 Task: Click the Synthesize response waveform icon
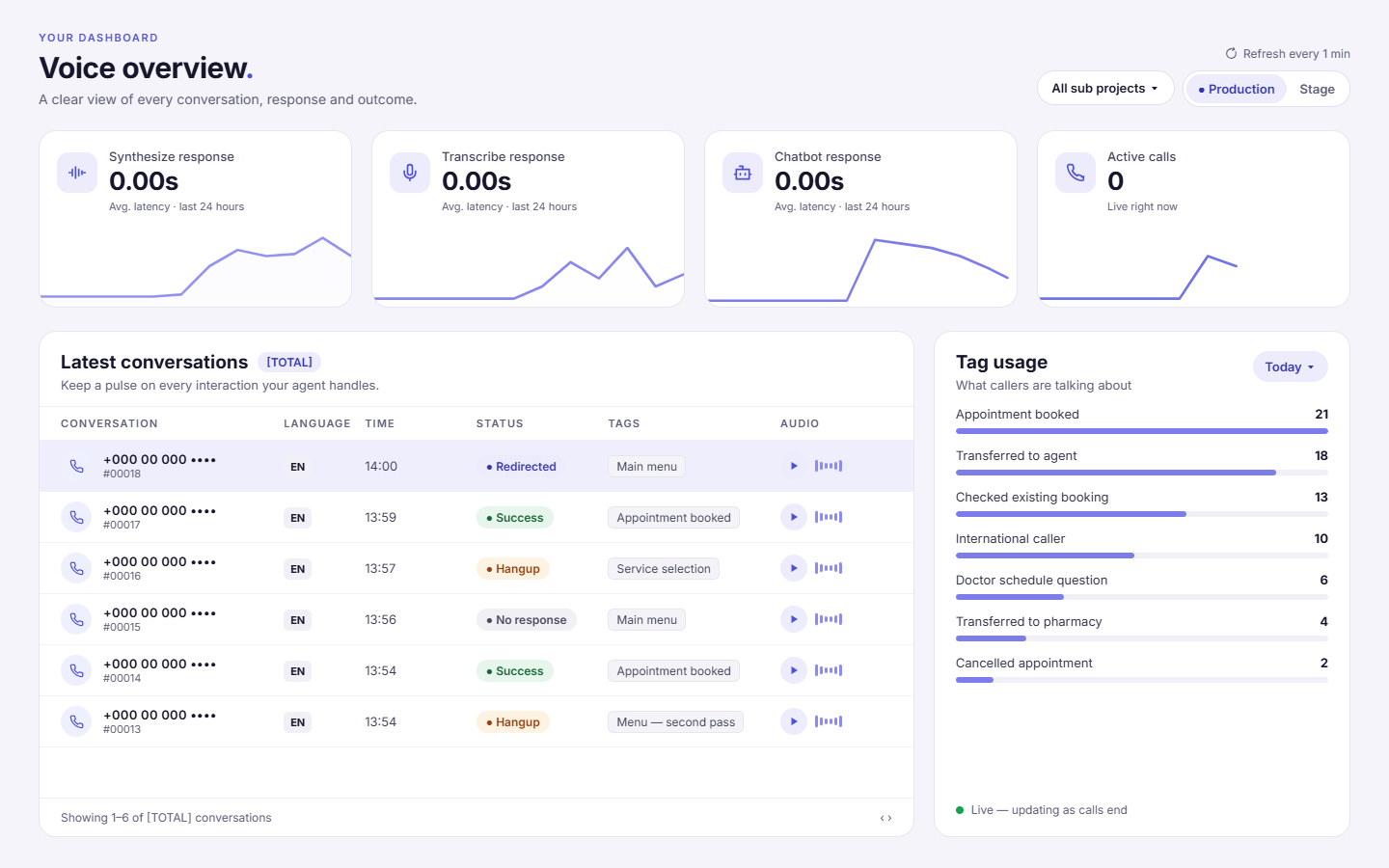click(77, 173)
